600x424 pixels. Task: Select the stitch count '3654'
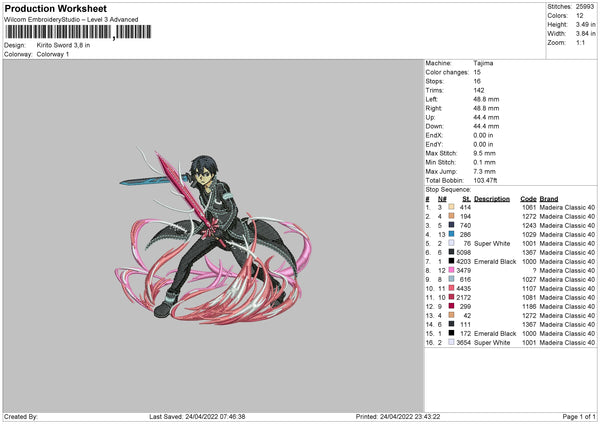pos(463,342)
